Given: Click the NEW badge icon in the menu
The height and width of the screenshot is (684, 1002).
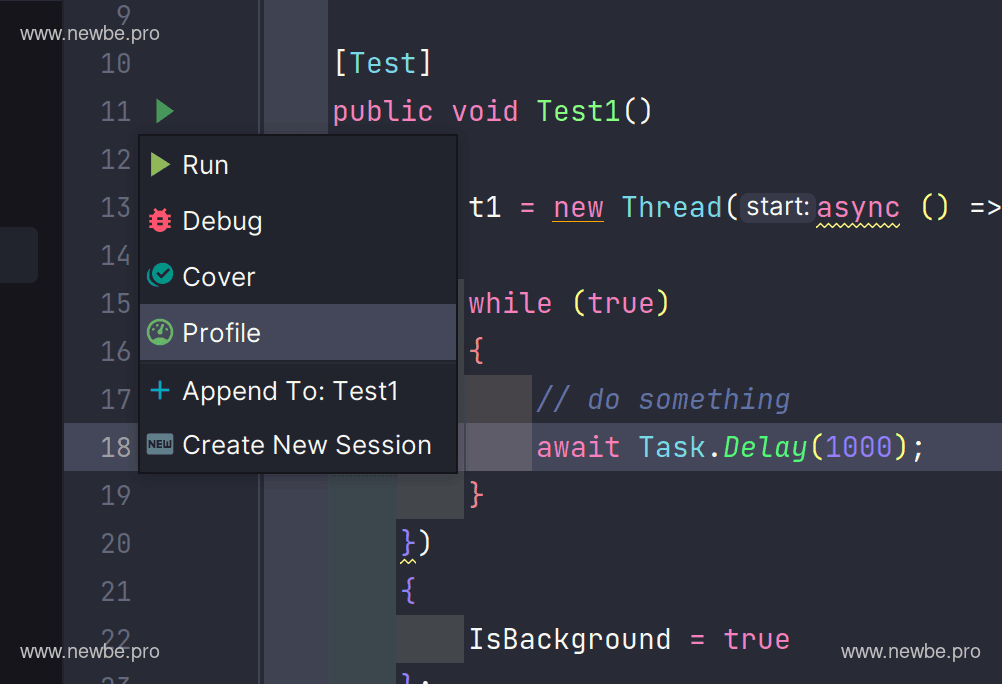Looking at the screenshot, I should click(x=160, y=445).
